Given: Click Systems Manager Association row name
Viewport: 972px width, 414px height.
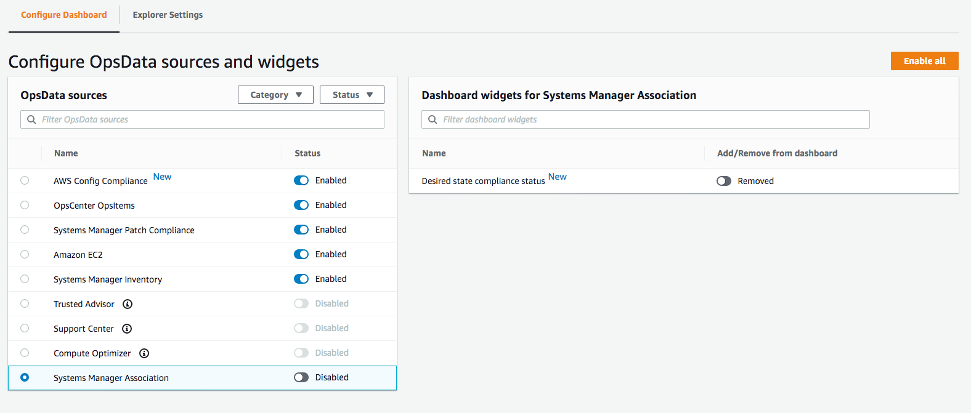Looking at the screenshot, I should pyautogui.click(x=111, y=377).
